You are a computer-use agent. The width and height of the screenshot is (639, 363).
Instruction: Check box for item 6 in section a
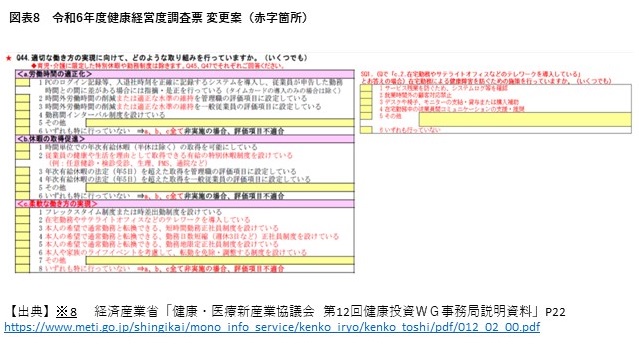[22, 131]
